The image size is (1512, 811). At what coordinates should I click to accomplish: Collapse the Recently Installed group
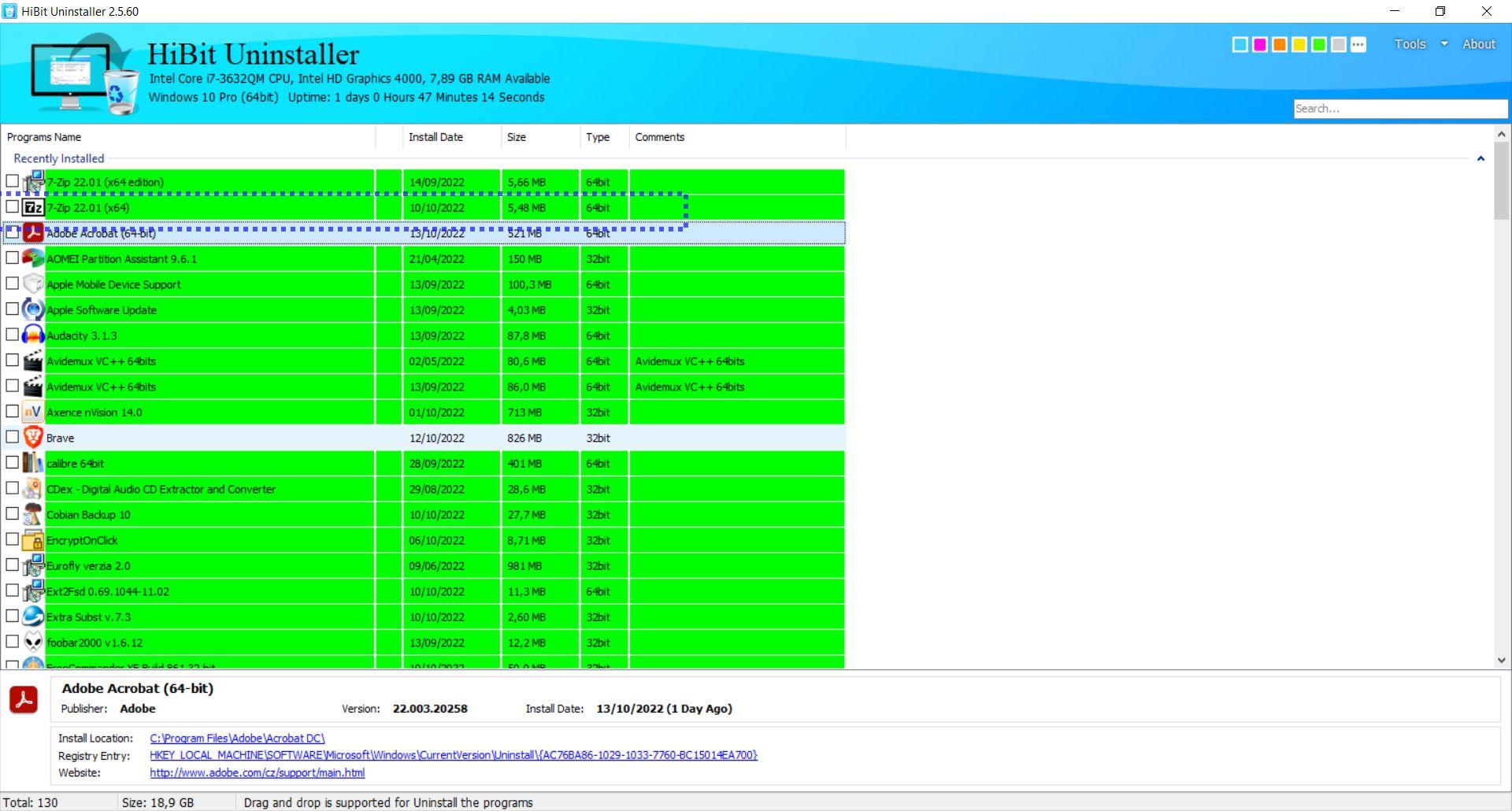click(x=1480, y=158)
